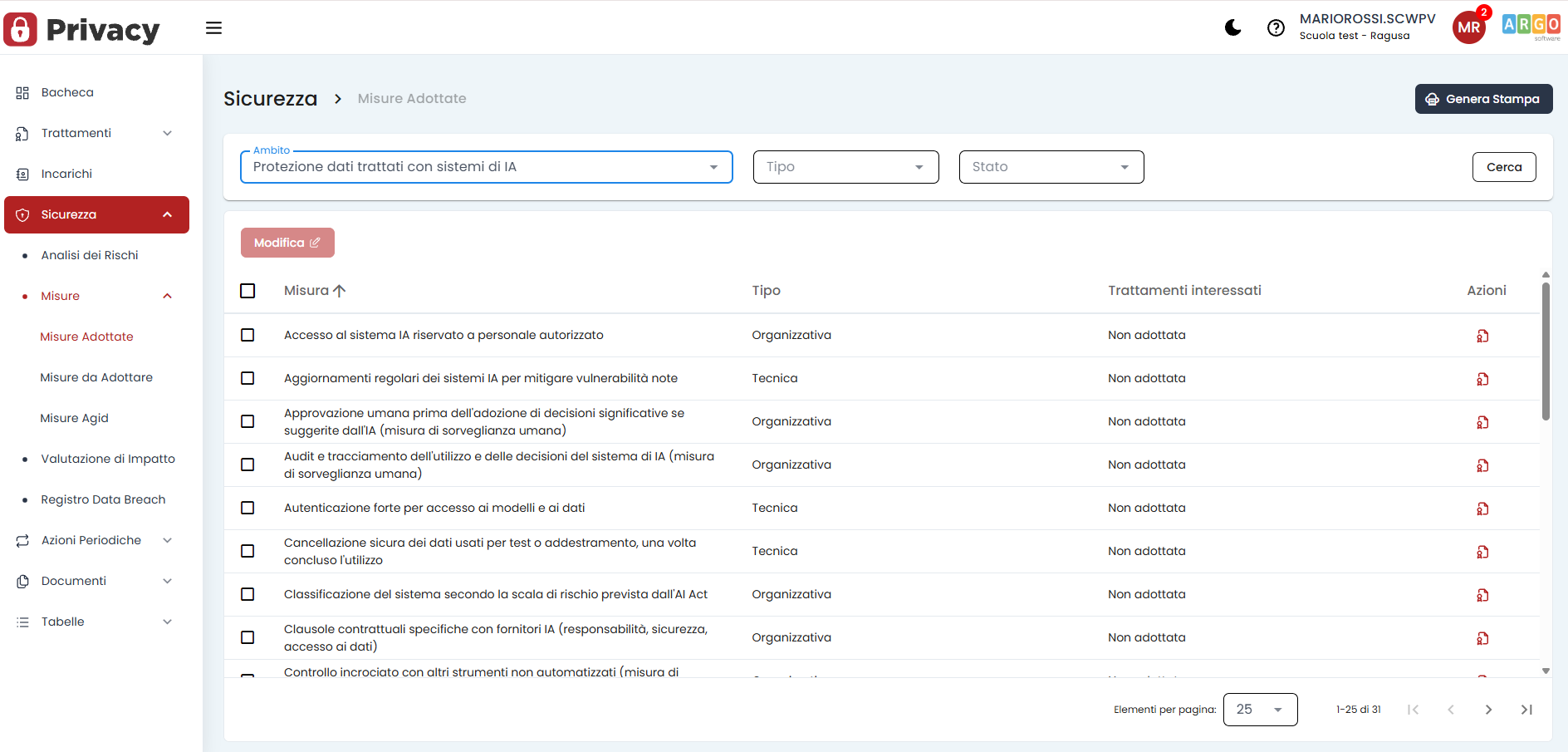Open the Tipo filter dropdown
1568x752 pixels.
845,167
